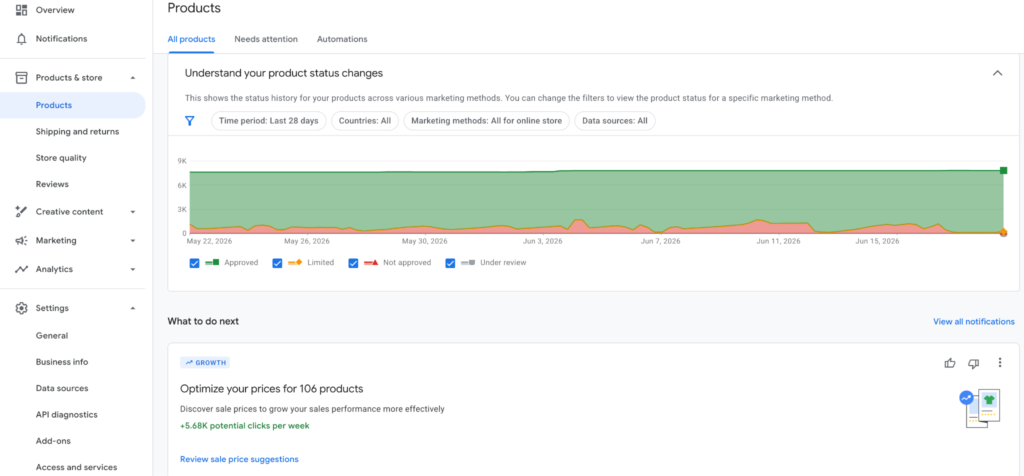Image resolution: width=1024 pixels, height=476 pixels.
Task: Click the gray Under review legend swatch
Action: pos(468,262)
